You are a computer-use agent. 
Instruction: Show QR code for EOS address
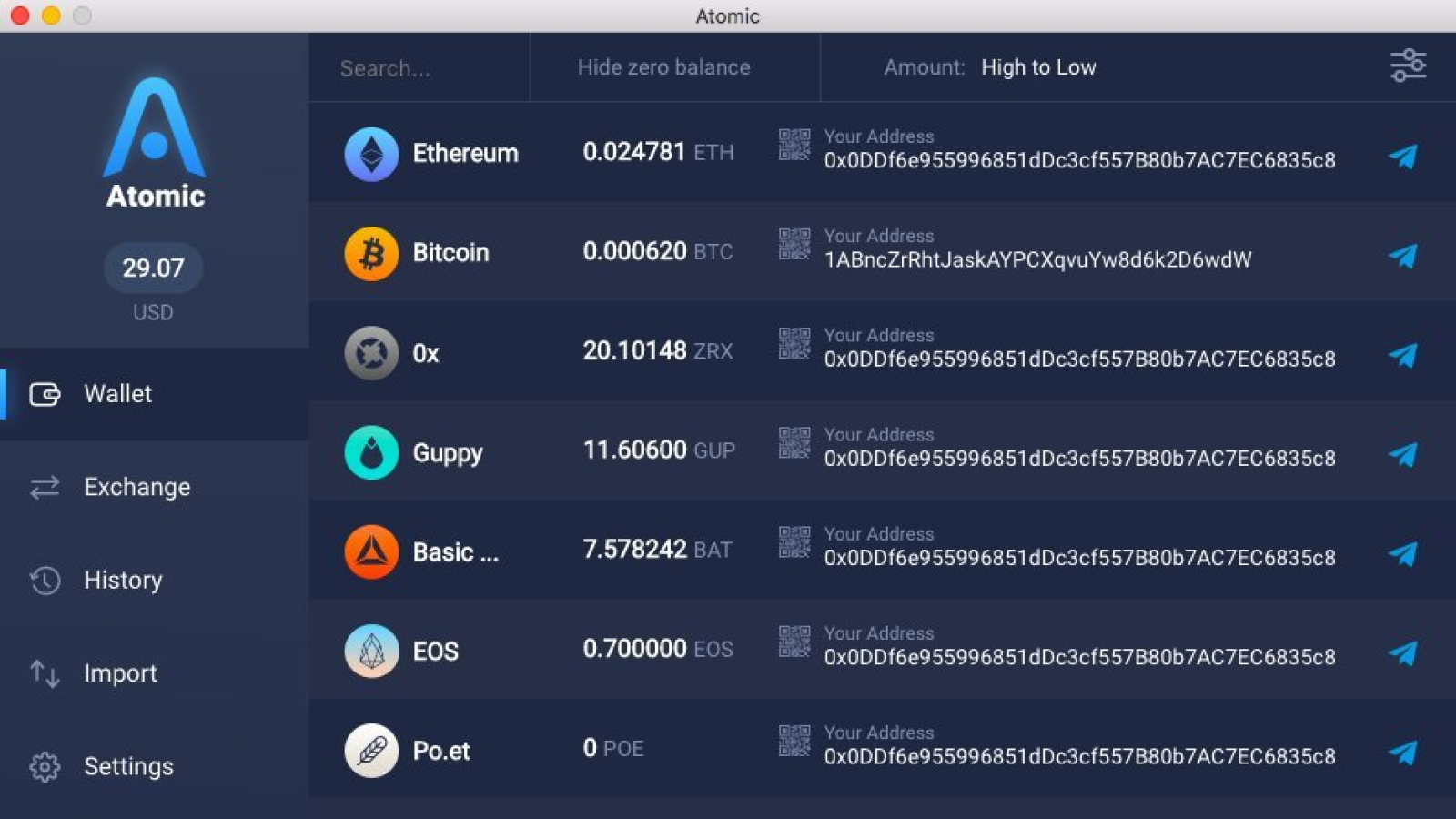click(794, 642)
